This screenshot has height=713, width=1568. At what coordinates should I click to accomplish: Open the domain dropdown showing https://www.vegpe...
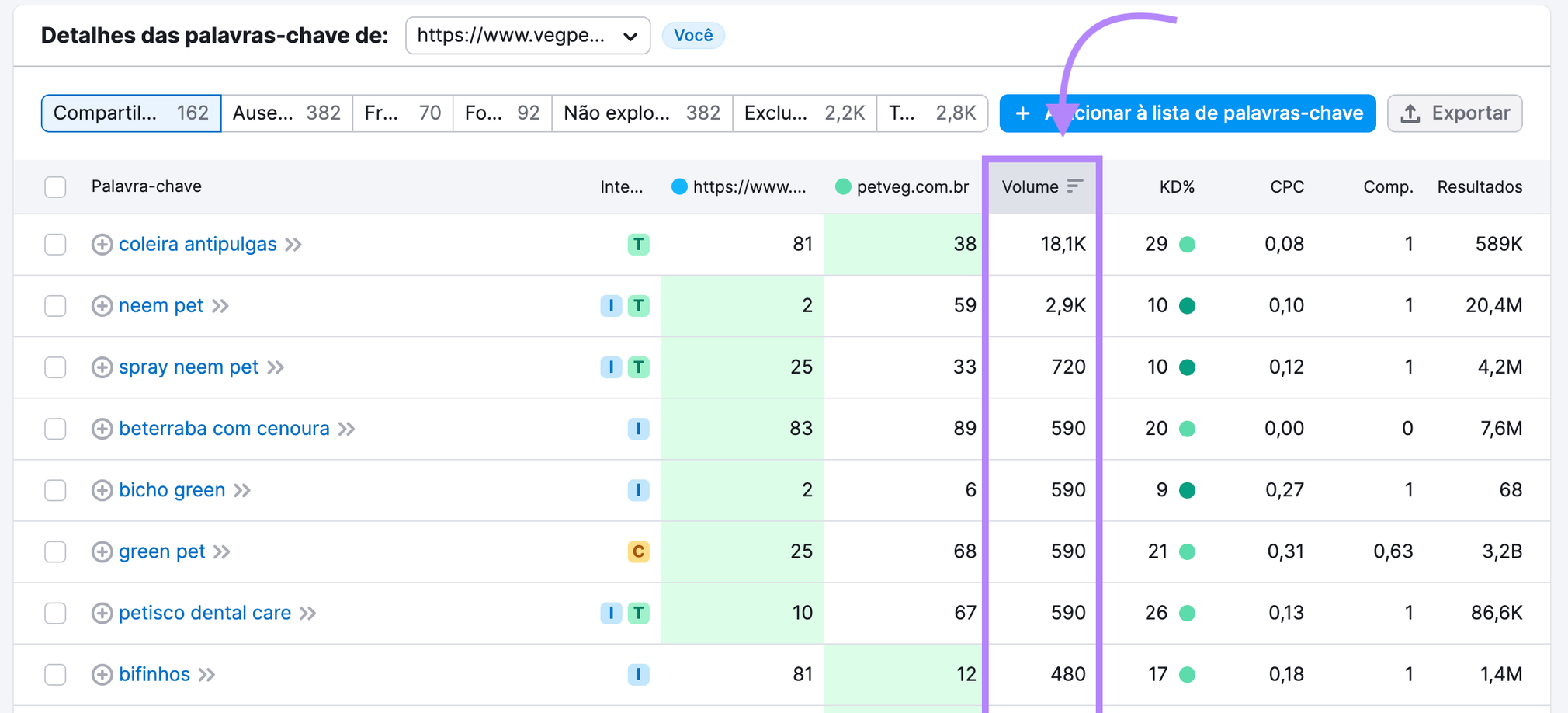[x=527, y=36]
